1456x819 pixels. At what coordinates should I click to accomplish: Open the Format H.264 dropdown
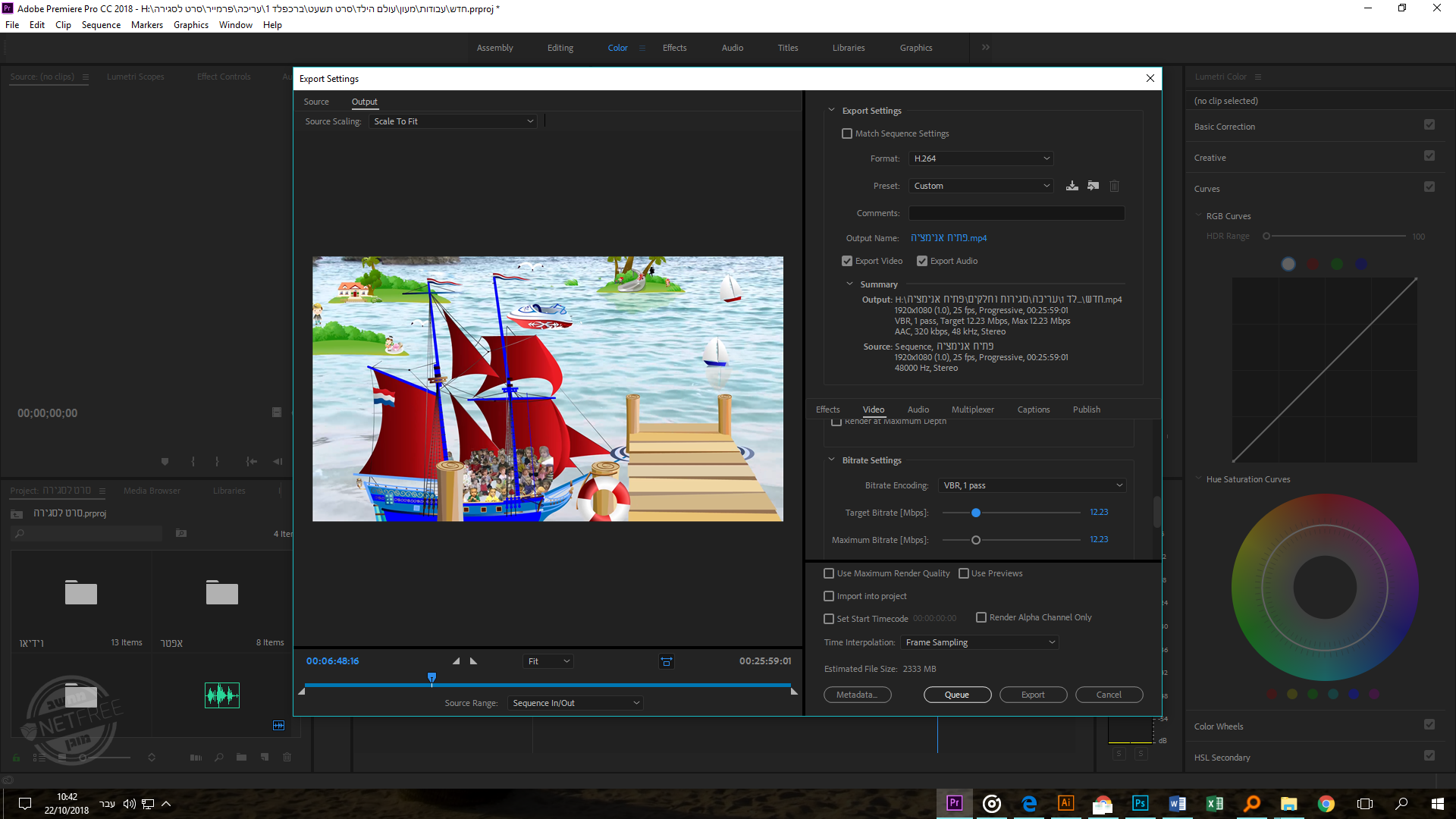(981, 158)
